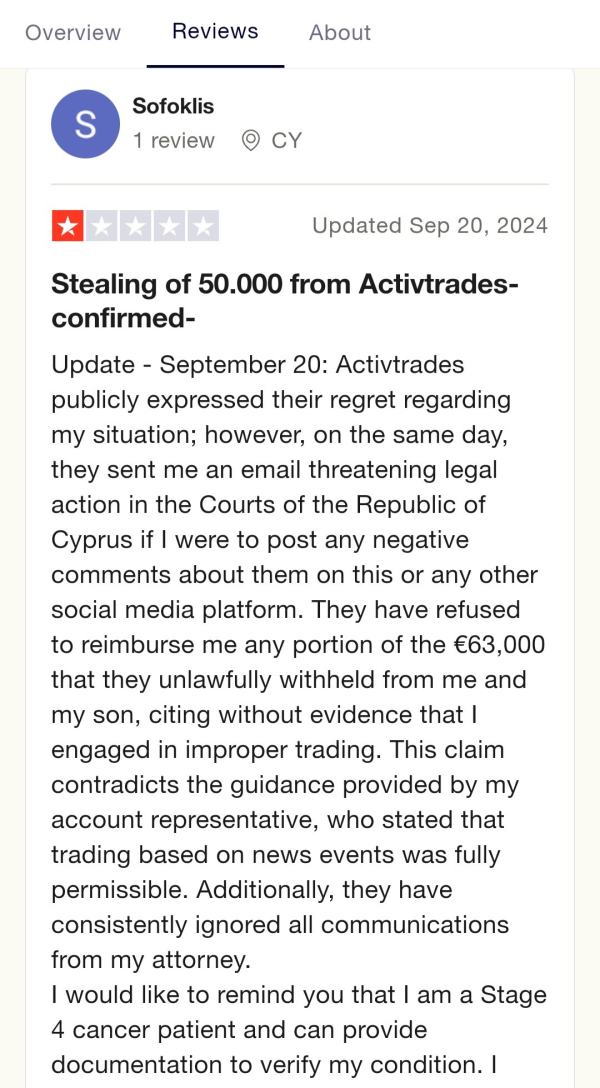
Task: Click the location pin icon
Action: (250, 141)
